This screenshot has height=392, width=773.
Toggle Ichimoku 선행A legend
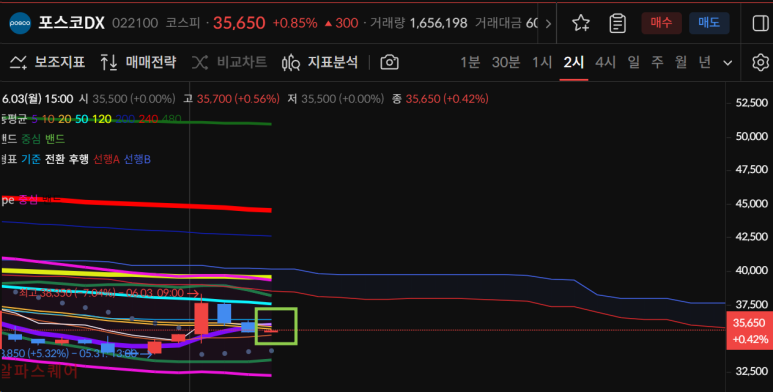coord(106,159)
